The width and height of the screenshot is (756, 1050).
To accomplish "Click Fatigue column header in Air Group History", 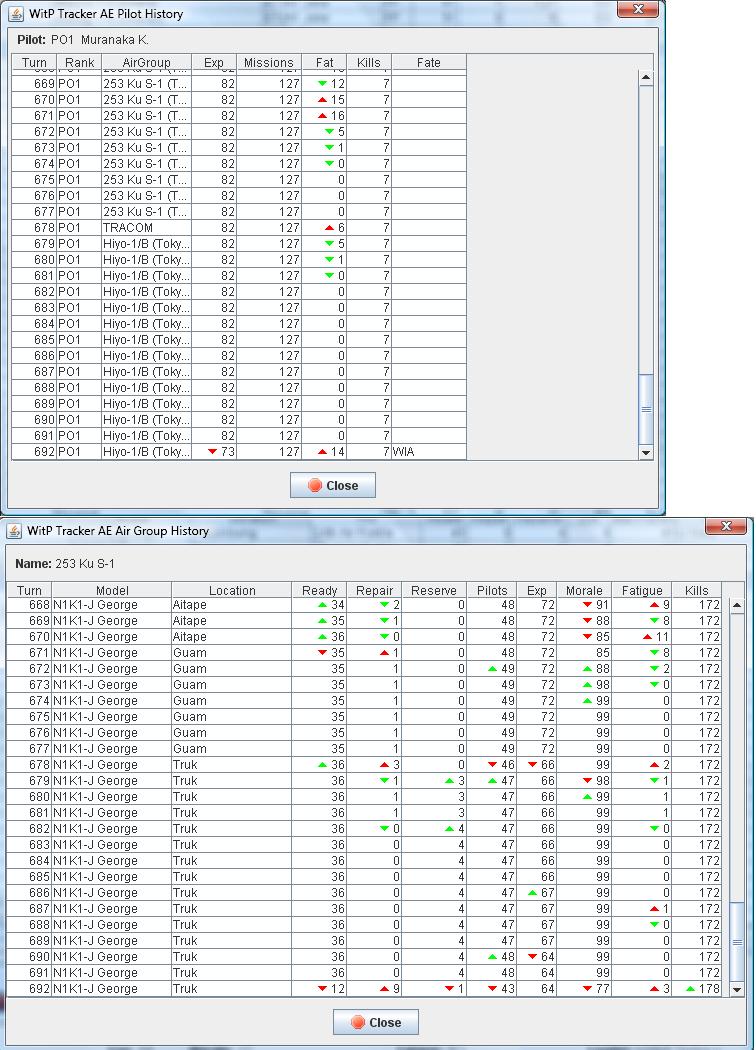I will 641,590.
